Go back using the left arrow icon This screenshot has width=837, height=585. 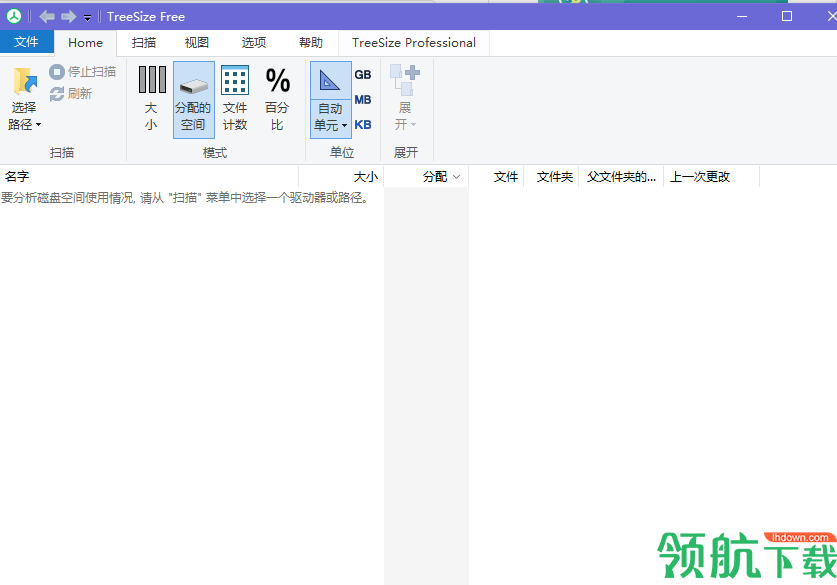(x=47, y=17)
